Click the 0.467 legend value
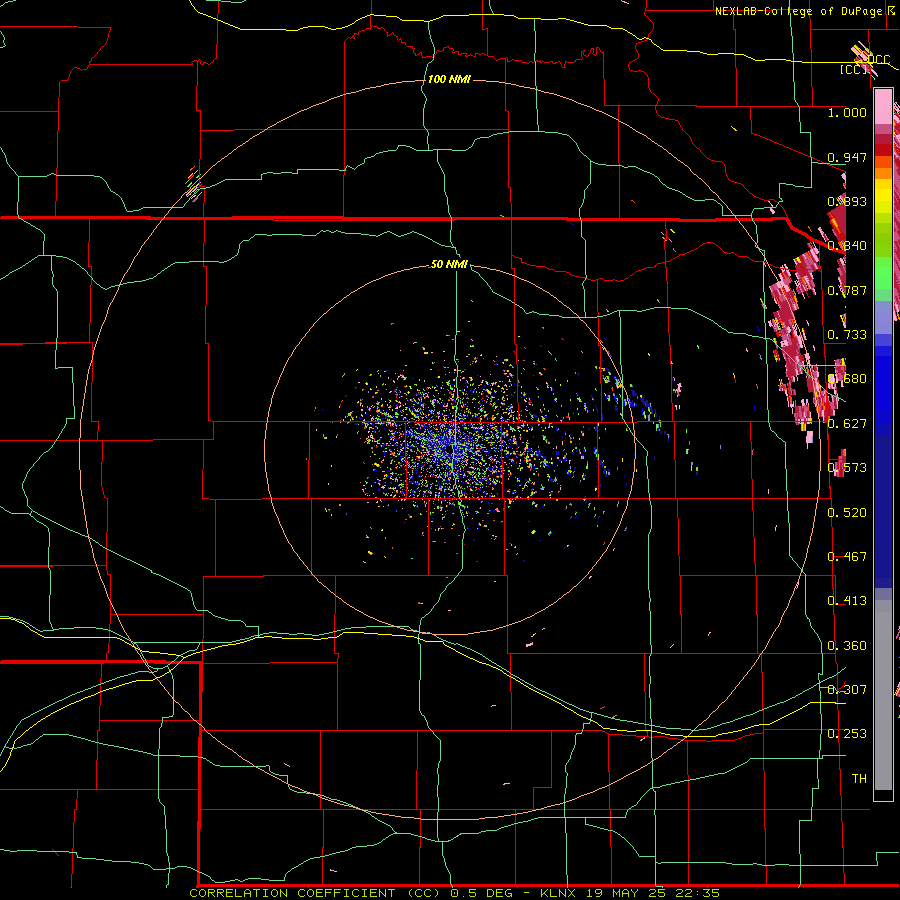 tap(847, 557)
